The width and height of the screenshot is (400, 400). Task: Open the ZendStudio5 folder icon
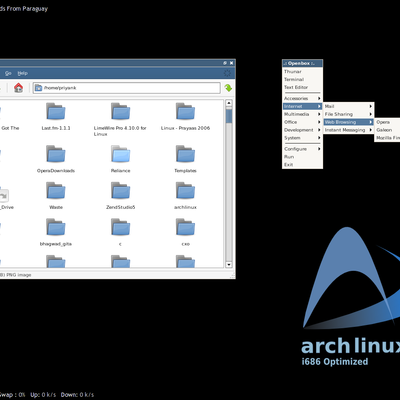click(120, 190)
